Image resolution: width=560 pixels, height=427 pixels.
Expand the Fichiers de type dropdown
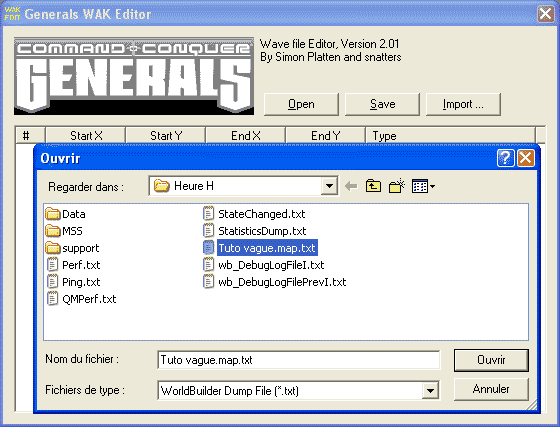(x=430, y=391)
